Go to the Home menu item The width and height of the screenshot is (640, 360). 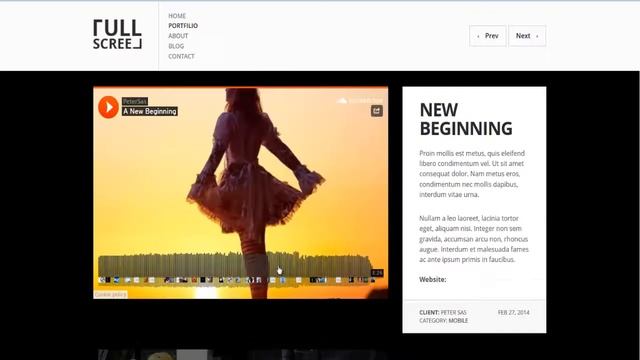pos(177,16)
